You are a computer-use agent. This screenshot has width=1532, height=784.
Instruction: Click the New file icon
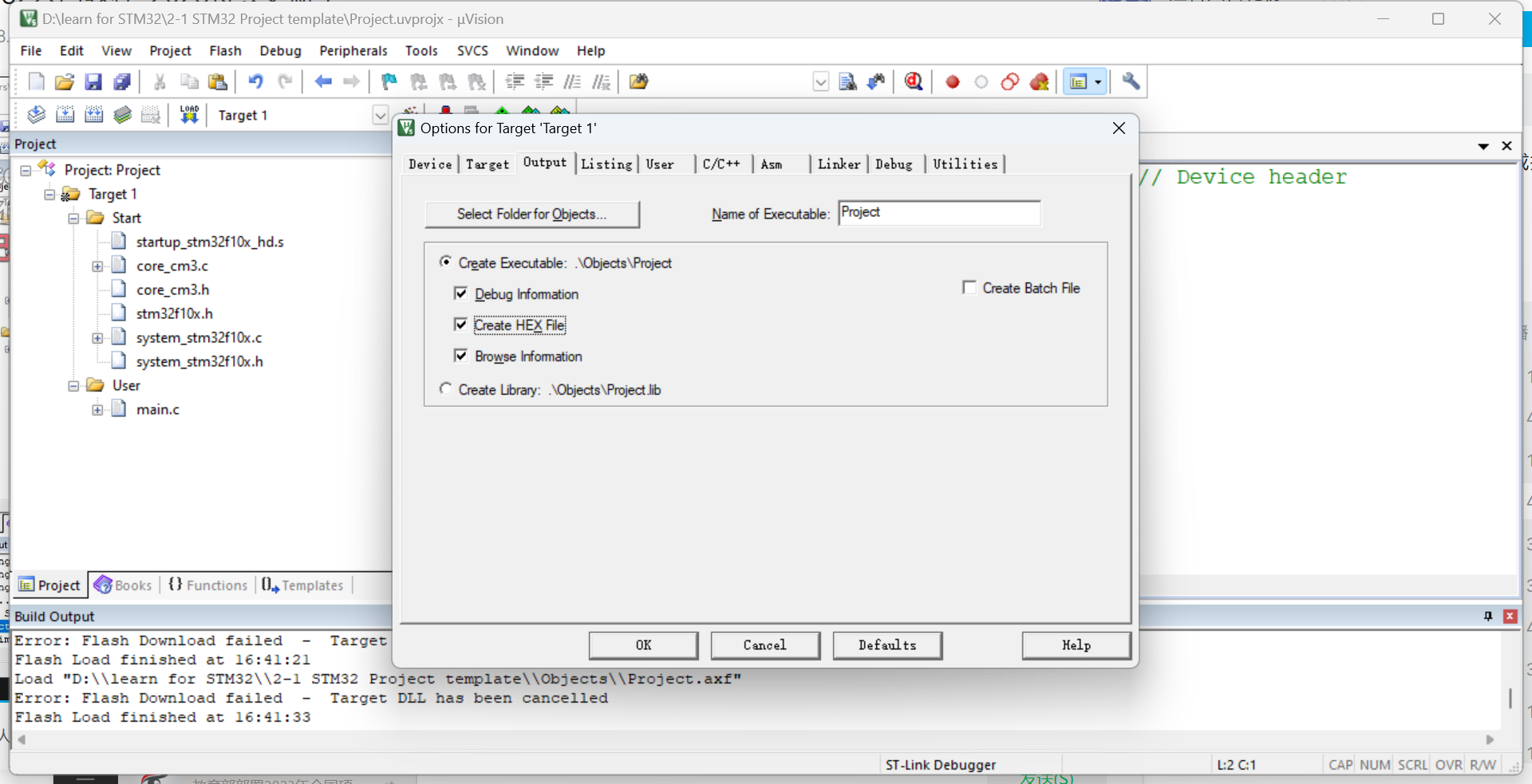coord(37,81)
